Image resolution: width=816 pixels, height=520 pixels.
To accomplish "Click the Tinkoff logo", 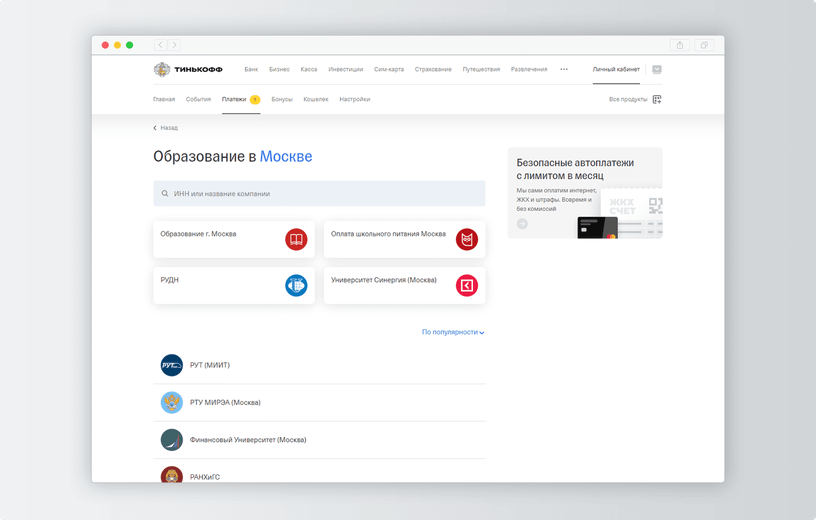I will click(188, 69).
